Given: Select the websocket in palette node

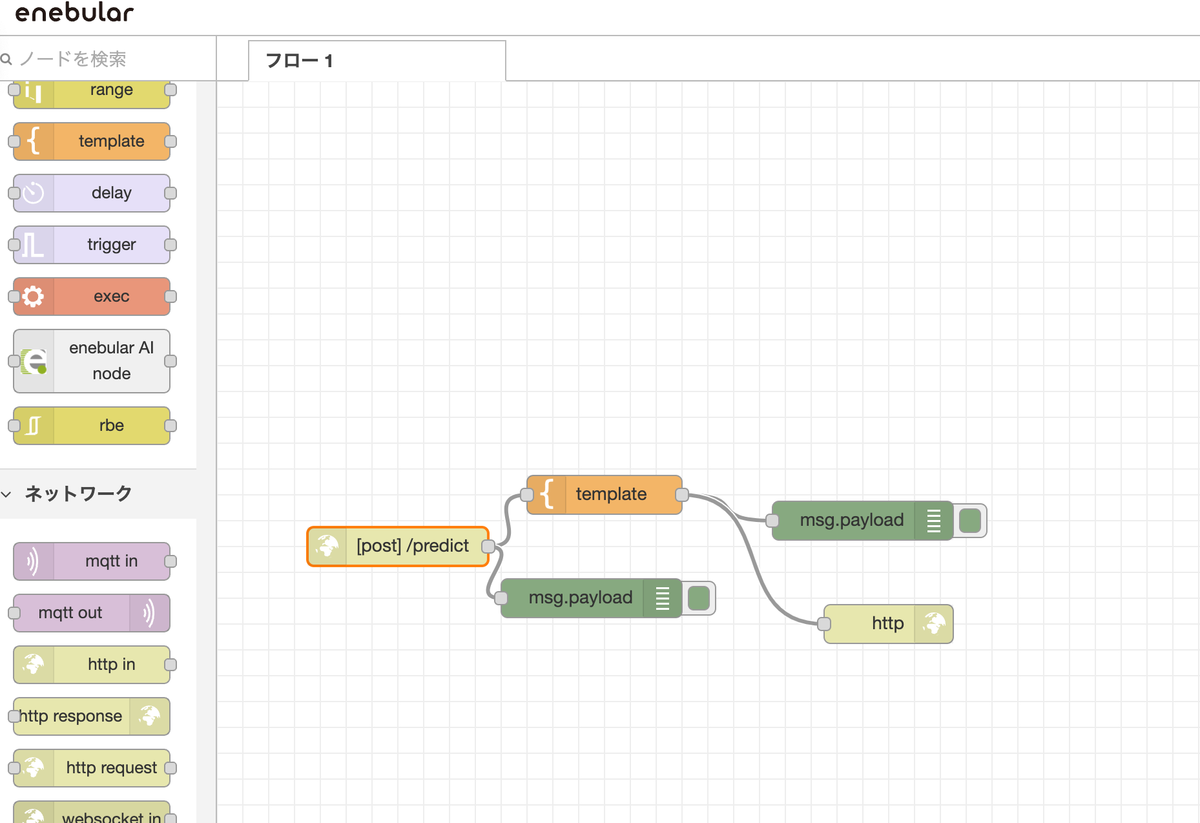Looking at the screenshot, I should pyautogui.click(x=92, y=813).
